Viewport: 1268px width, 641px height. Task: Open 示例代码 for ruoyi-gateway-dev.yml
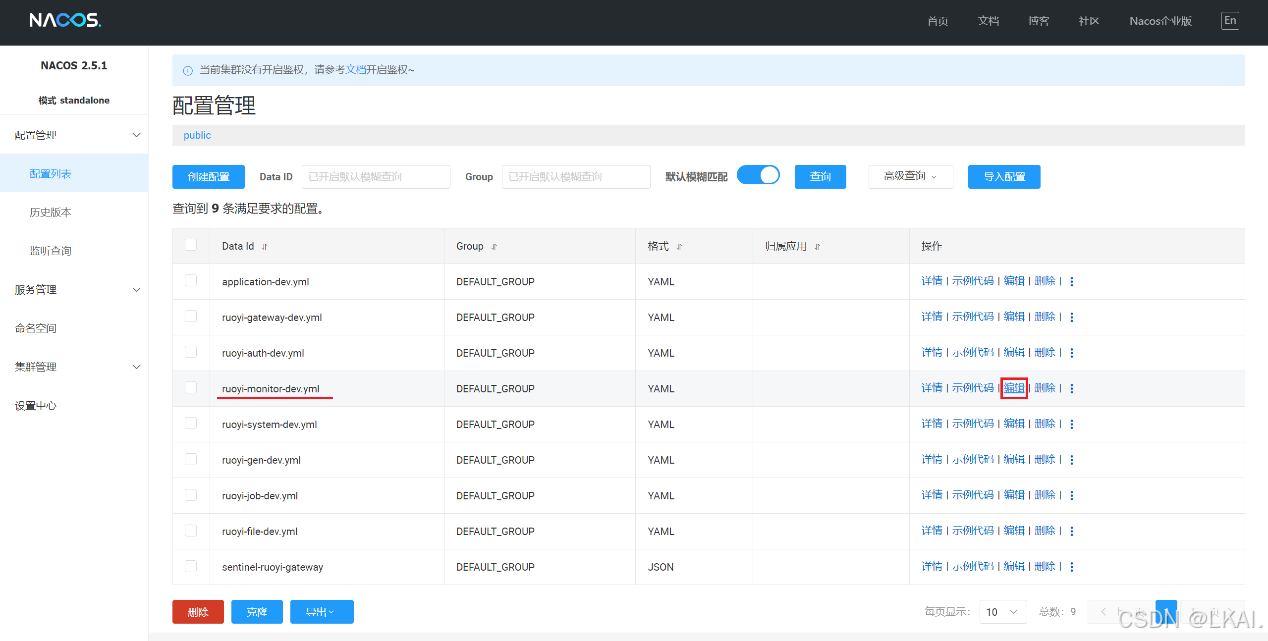(973, 317)
